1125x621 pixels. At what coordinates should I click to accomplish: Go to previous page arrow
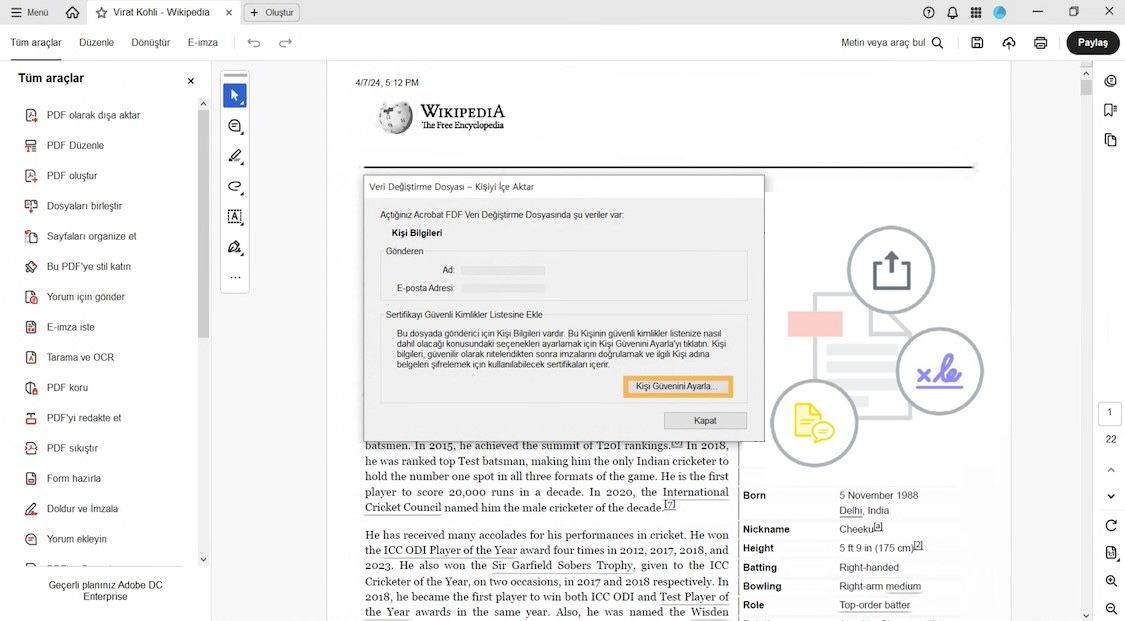coord(1111,470)
